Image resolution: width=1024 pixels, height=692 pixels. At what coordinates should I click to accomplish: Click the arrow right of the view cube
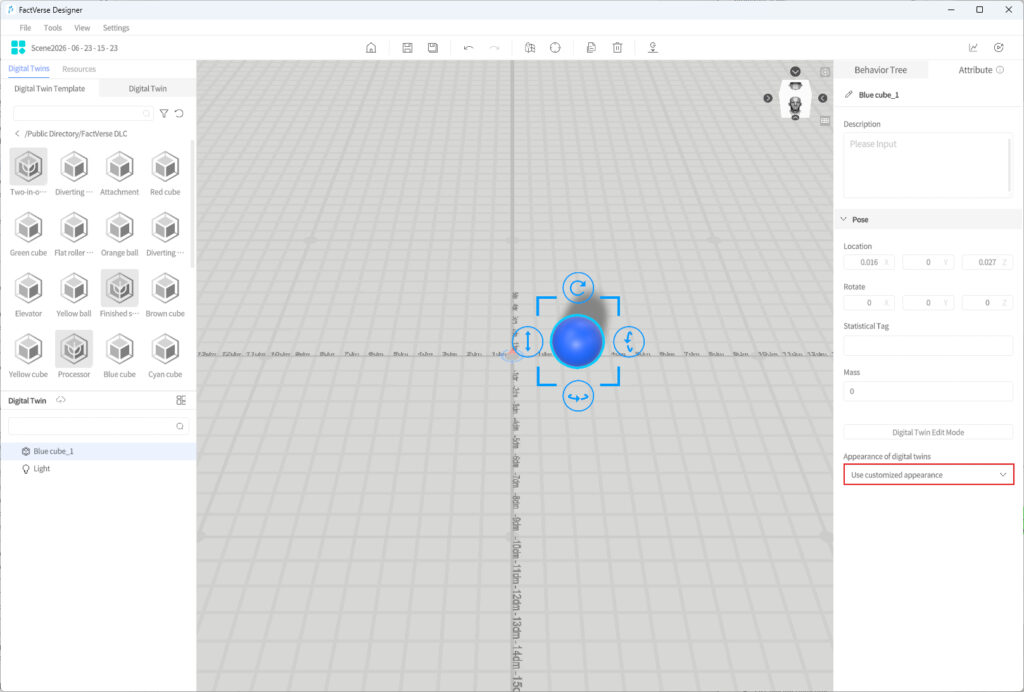click(823, 98)
